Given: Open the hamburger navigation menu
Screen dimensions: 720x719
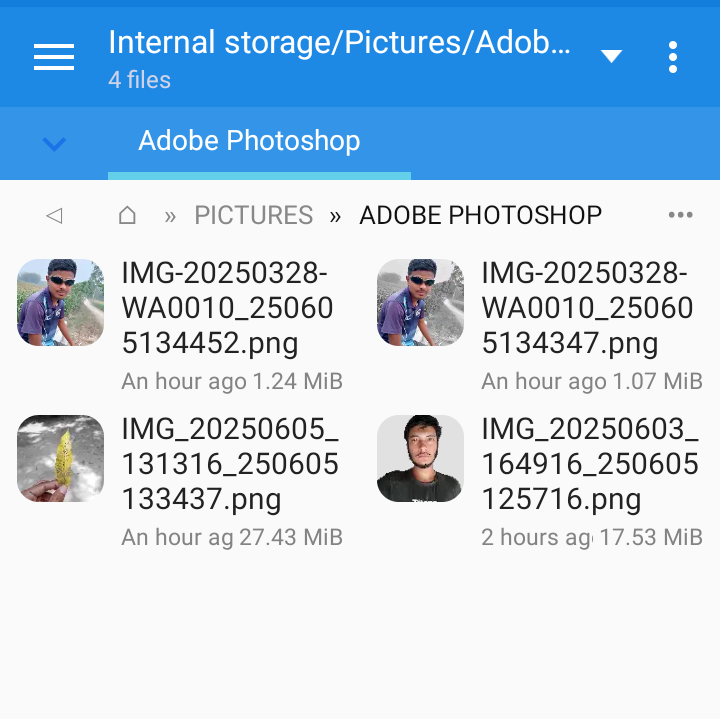Looking at the screenshot, I should 54,57.
